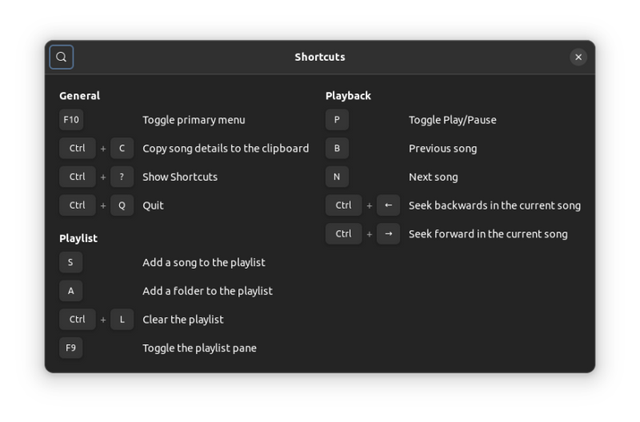This screenshot has width=640, height=422.
Task: Click the N key for Next song
Action: [x=337, y=177]
